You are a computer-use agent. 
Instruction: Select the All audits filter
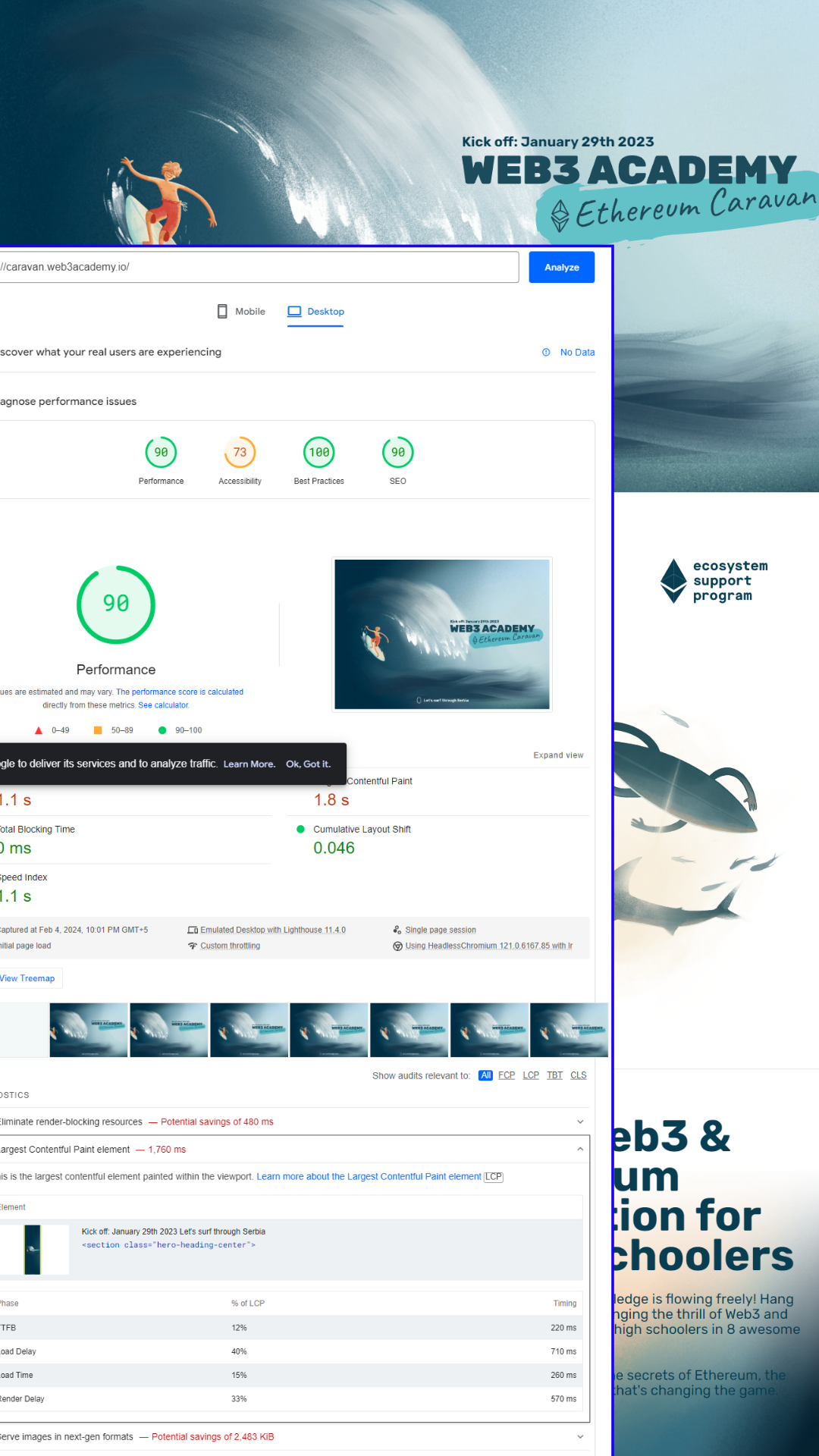coord(485,1075)
